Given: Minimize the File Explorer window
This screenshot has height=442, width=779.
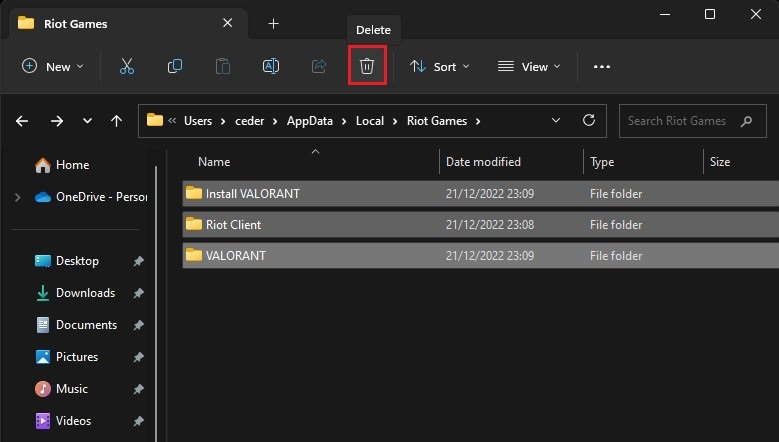Looking at the screenshot, I should point(665,14).
